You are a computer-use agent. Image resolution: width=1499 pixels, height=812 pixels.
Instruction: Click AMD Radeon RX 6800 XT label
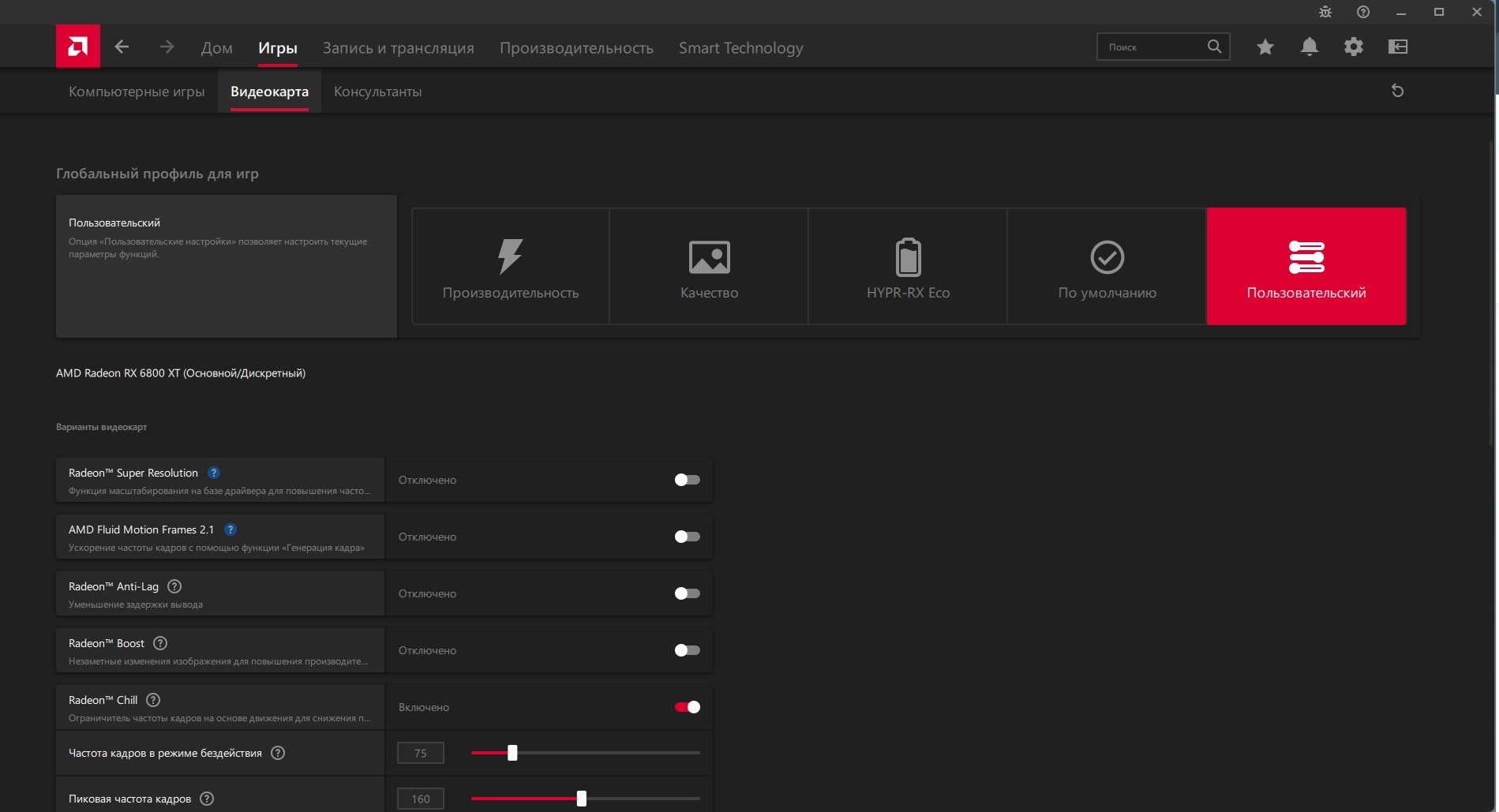tap(181, 373)
